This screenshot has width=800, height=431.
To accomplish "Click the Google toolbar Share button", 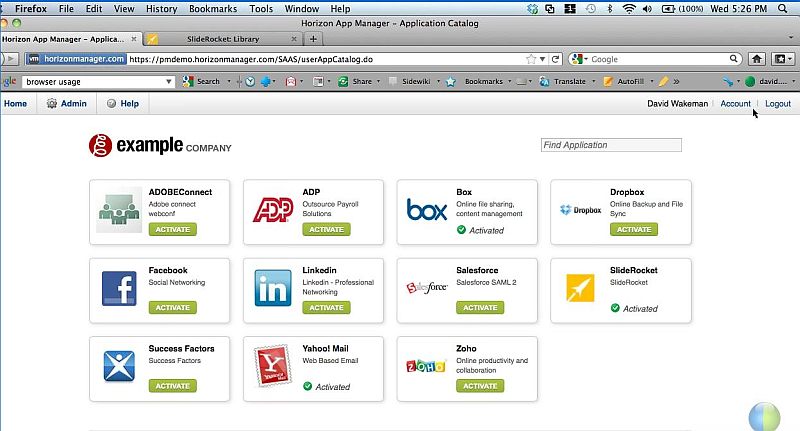I will point(355,82).
